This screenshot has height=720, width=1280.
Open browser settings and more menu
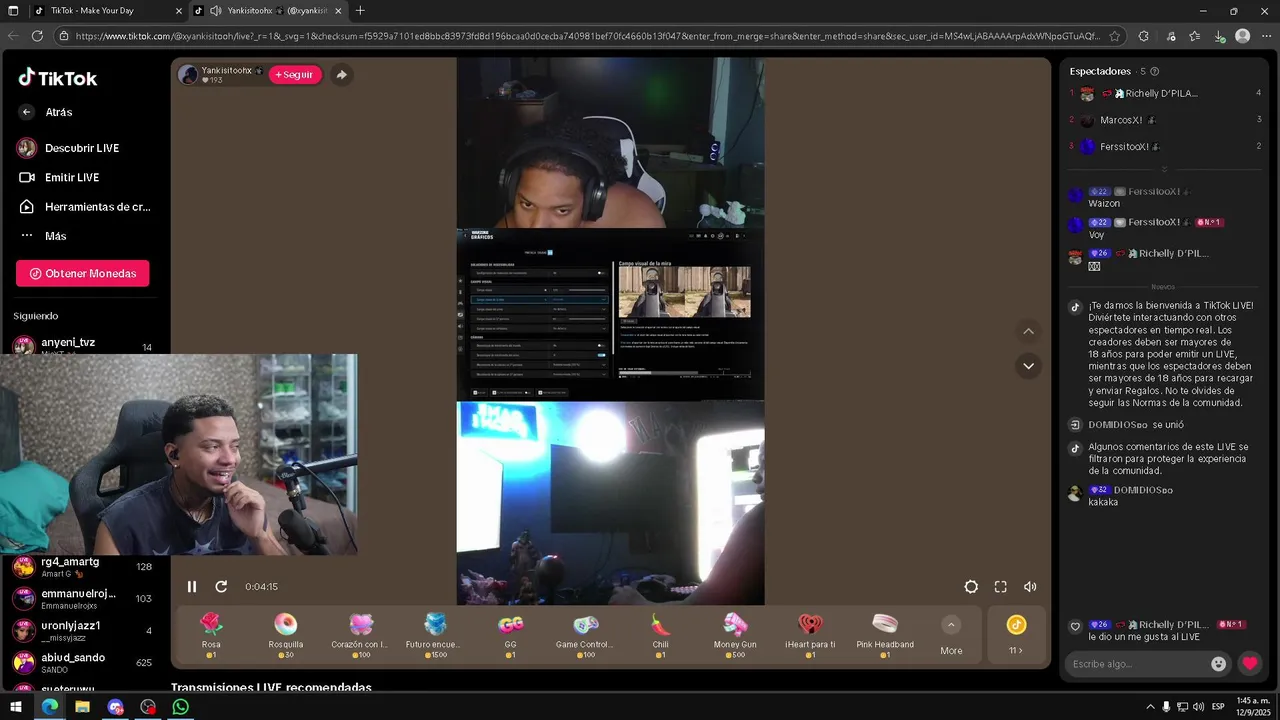point(1266,36)
